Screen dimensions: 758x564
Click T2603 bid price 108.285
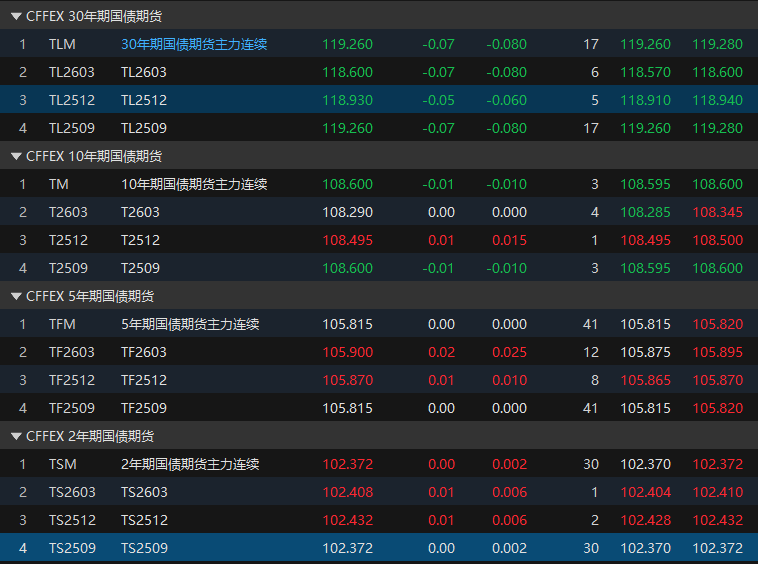click(x=645, y=212)
